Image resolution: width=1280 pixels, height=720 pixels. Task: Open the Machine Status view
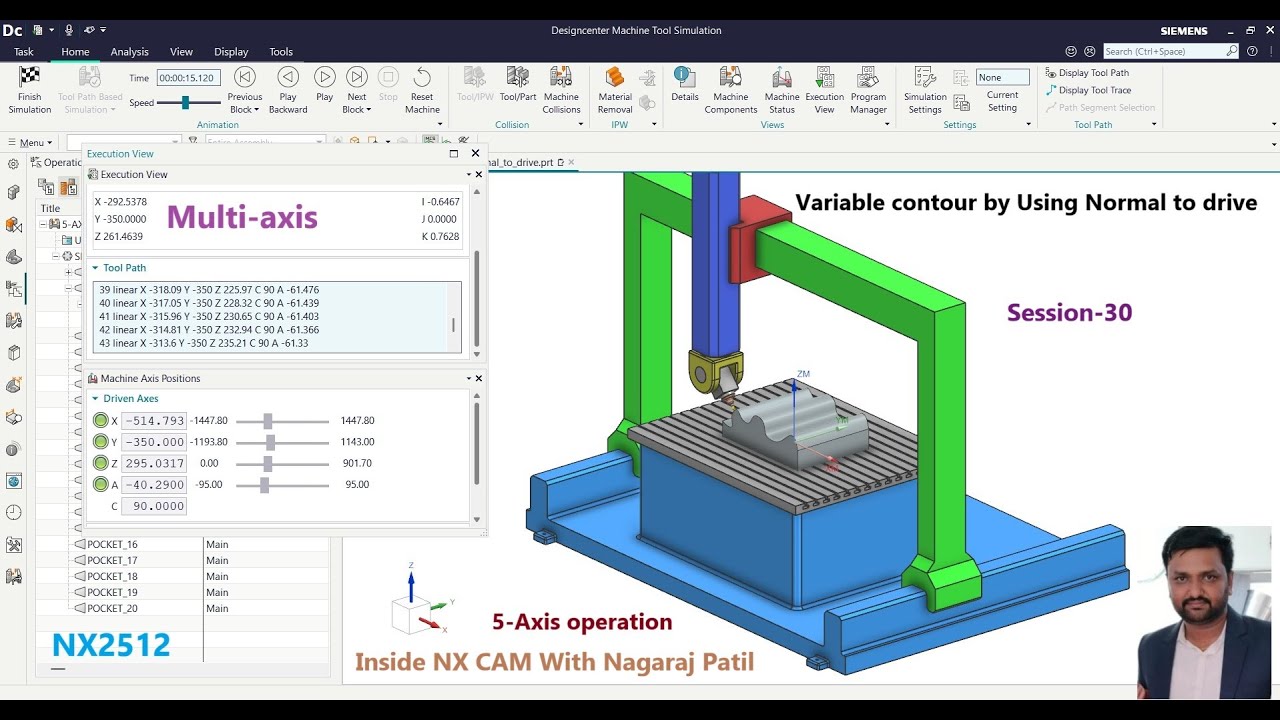[x=782, y=90]
